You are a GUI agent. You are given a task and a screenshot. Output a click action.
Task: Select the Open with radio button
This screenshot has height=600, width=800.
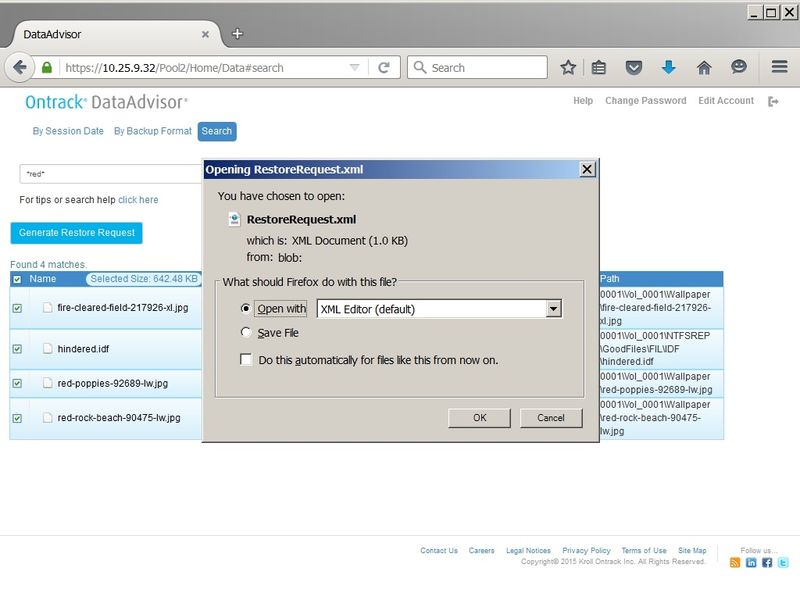246,309
